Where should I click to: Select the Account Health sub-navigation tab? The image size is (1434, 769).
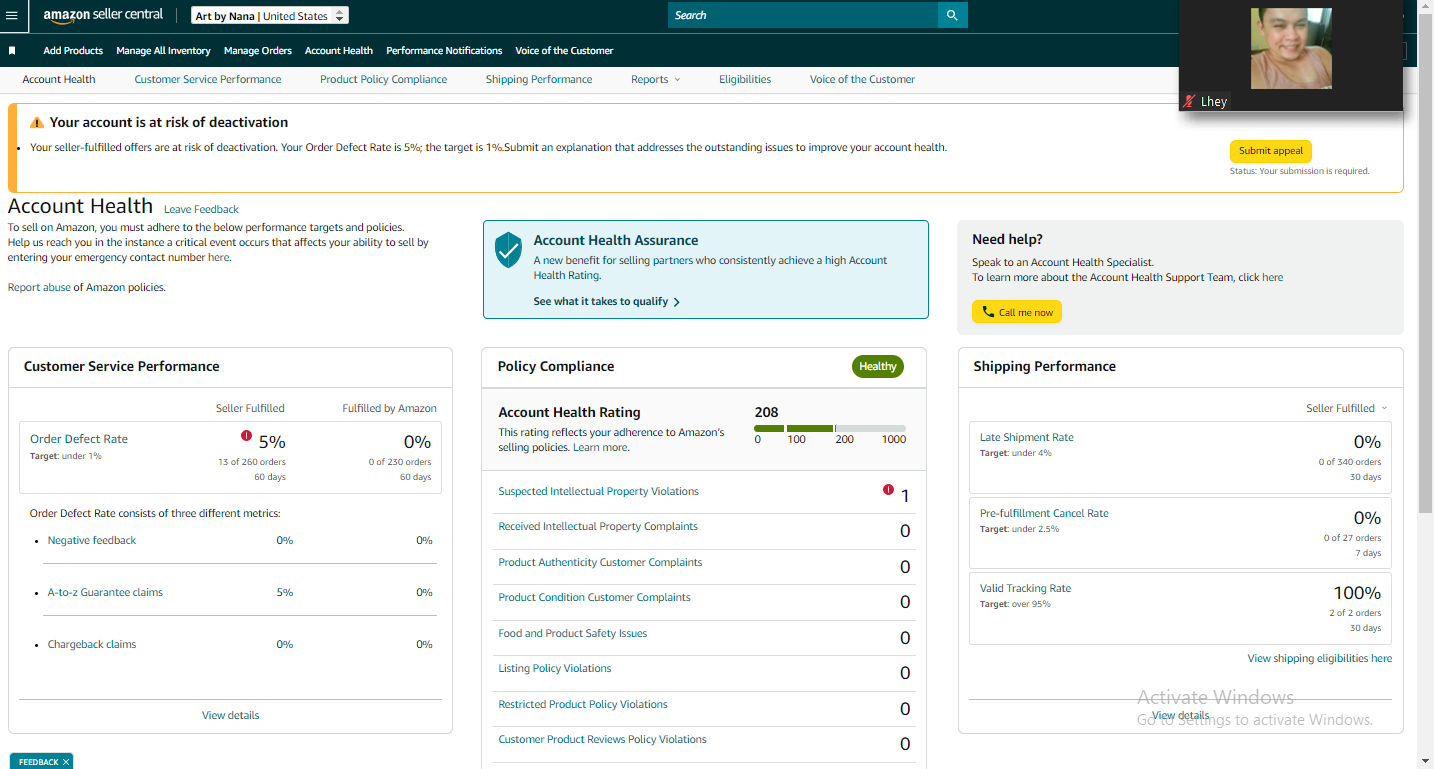[59, 79]
